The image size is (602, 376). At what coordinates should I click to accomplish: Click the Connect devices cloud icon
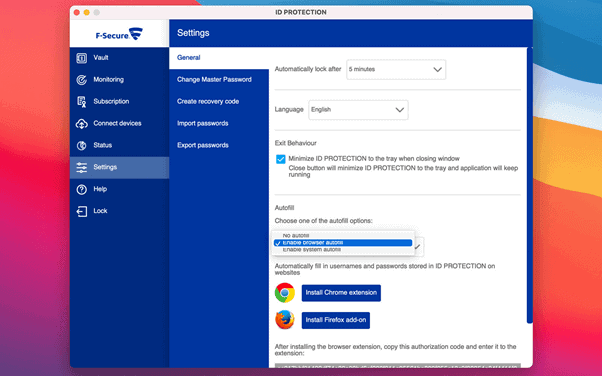click(81, 123)
